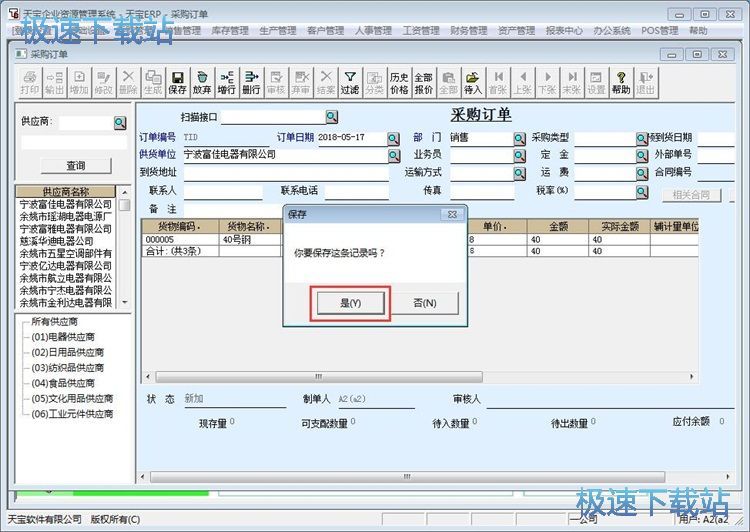The image size is (750, 532).
Task: Open History Price (历史价格) tool
Action: (399, 83)
